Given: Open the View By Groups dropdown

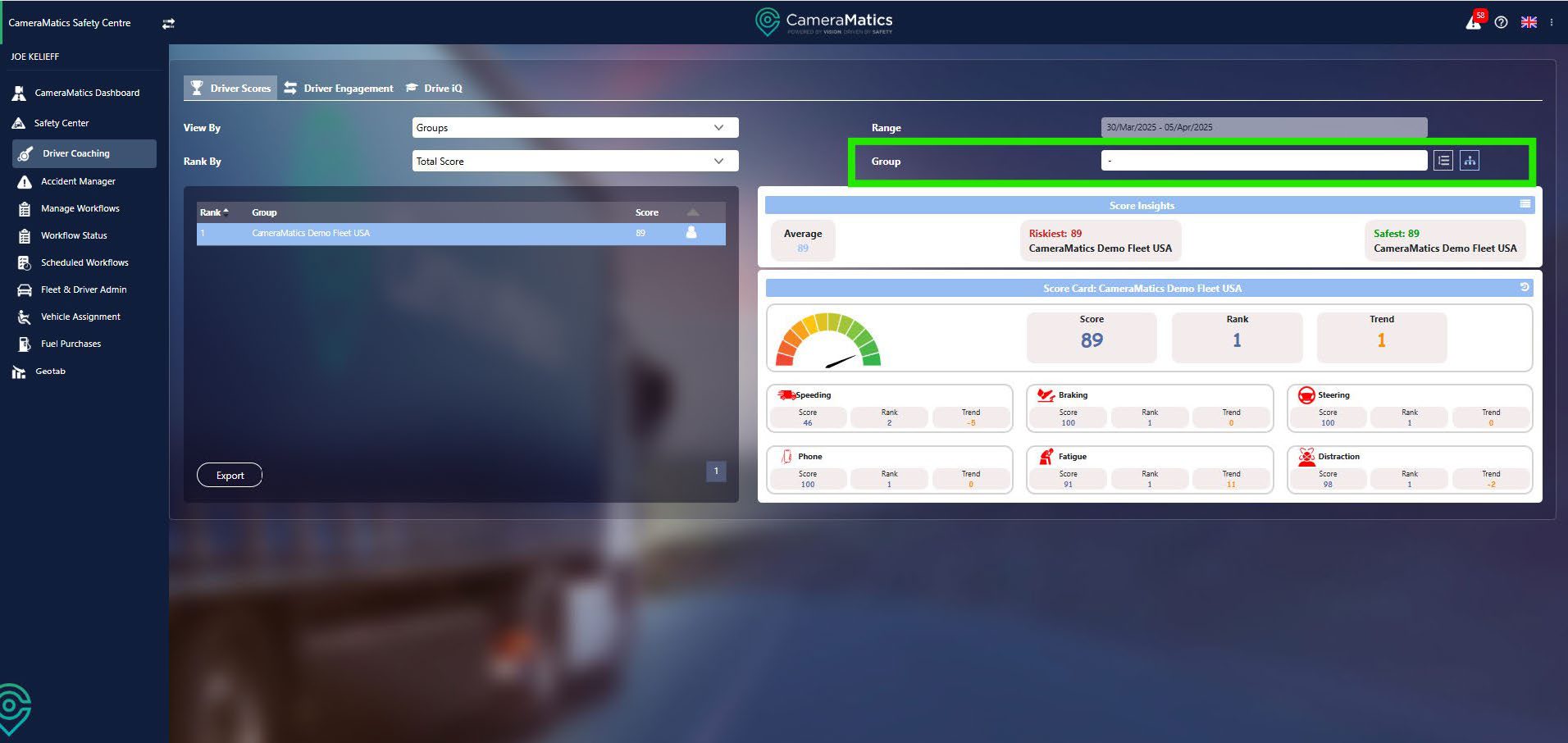Looking at the screenshot, I should [574, 128].
